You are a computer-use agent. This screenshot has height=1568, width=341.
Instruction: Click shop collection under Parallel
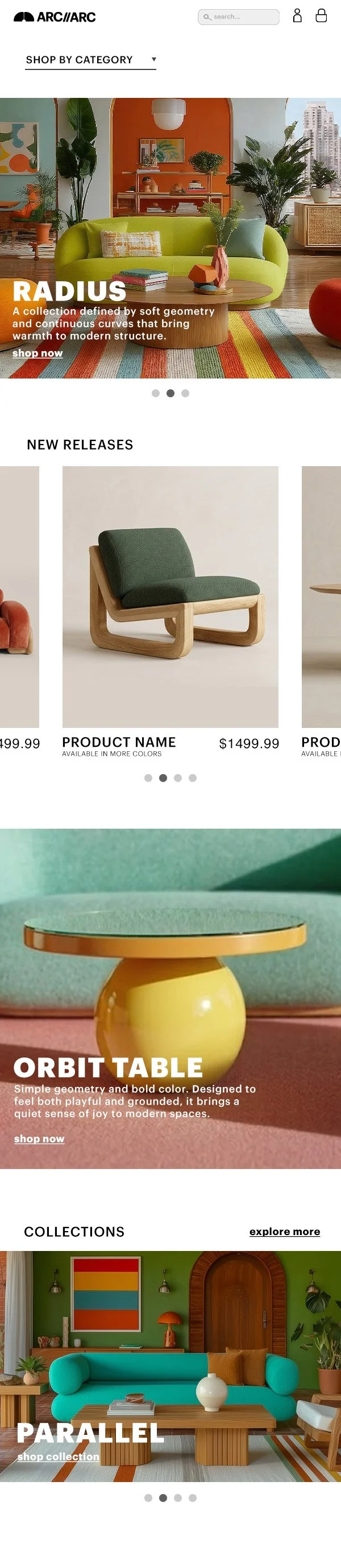click(x=59, y=1456)
